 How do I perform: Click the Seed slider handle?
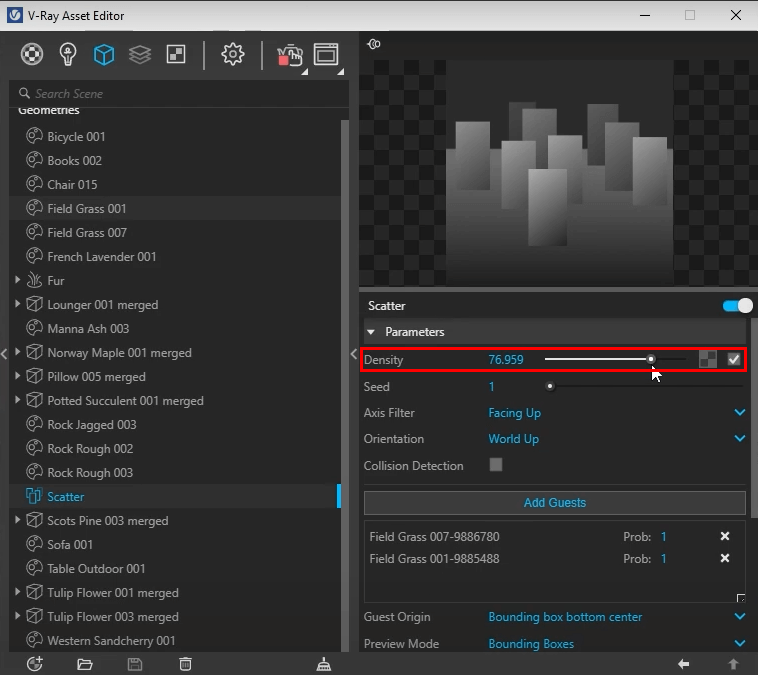(550, 386)
